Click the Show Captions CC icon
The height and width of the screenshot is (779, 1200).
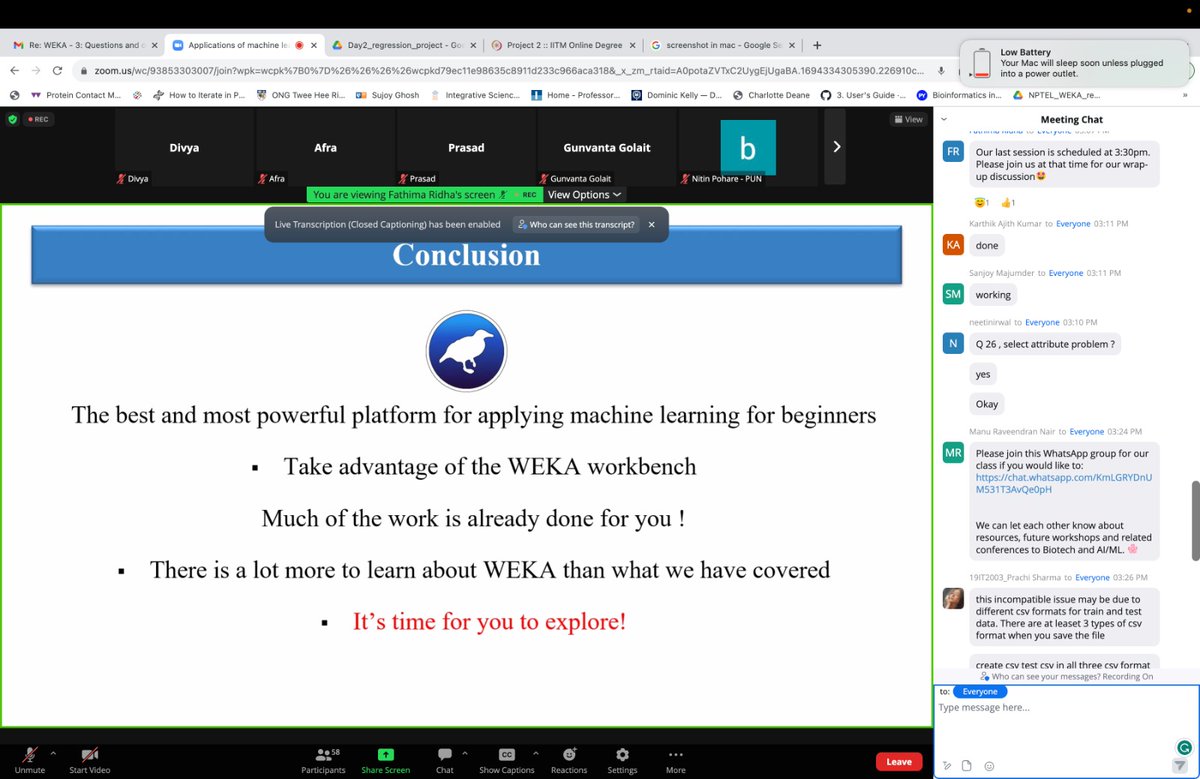[506, 755]
